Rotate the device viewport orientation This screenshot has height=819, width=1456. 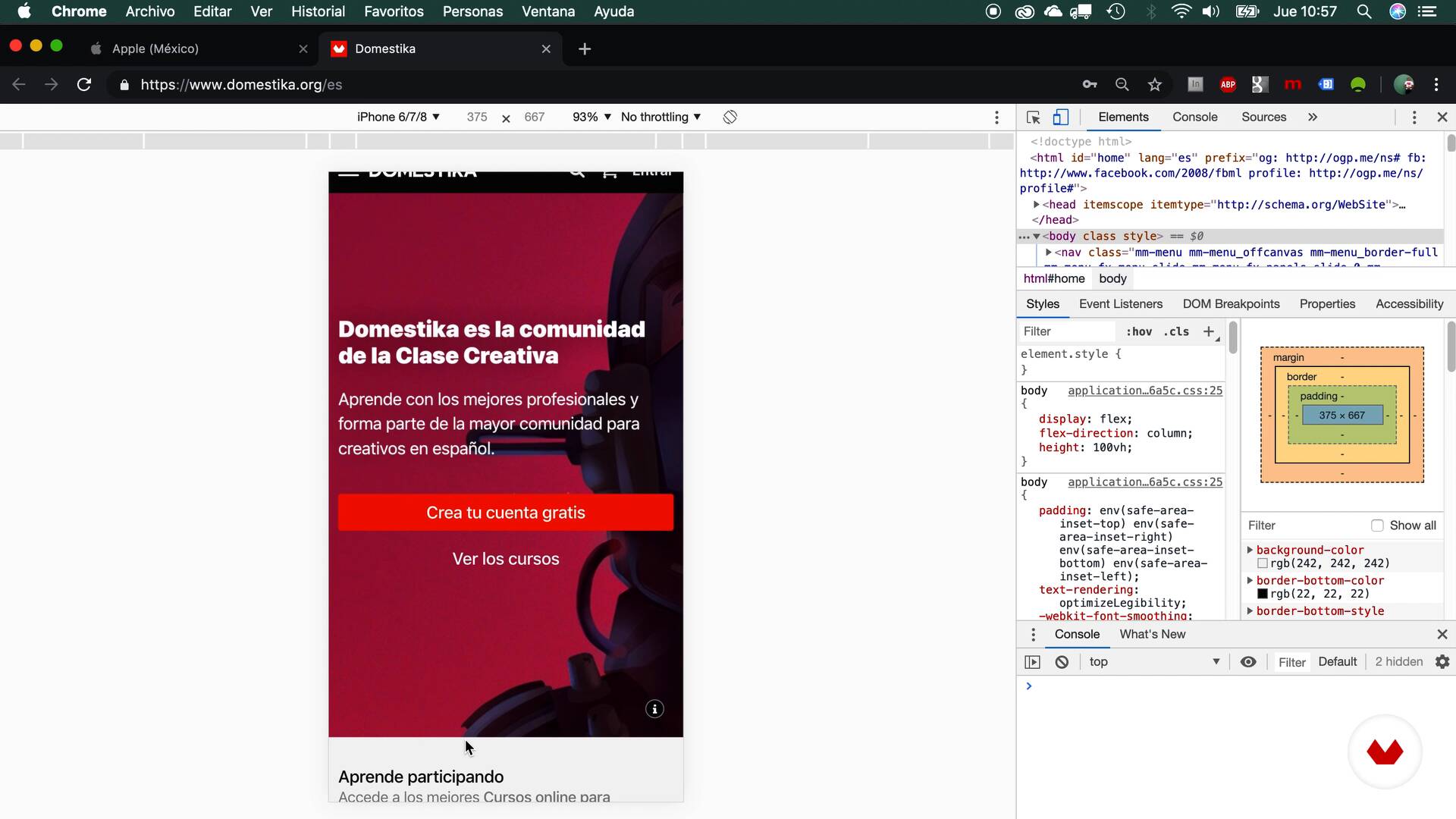pos(730,117)
